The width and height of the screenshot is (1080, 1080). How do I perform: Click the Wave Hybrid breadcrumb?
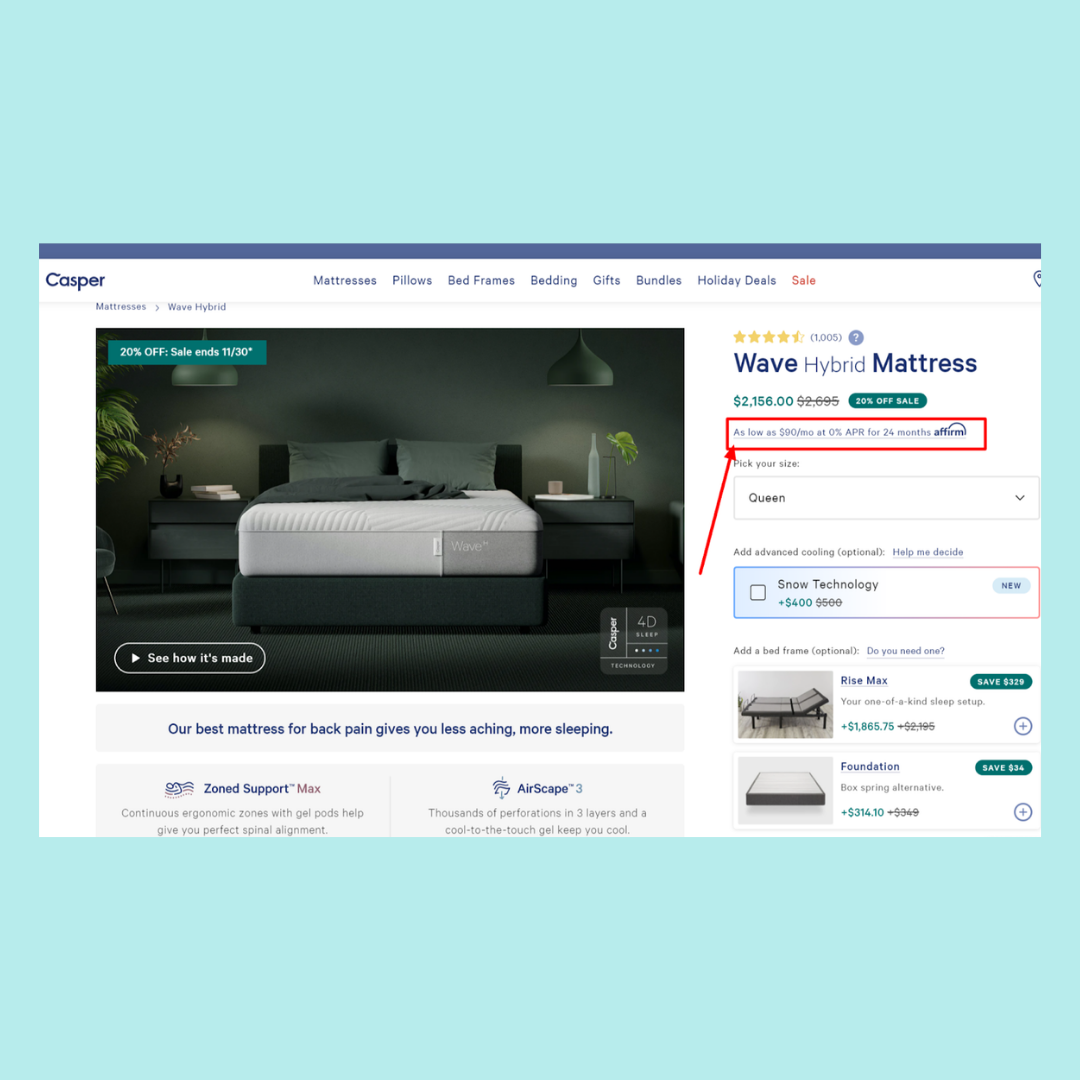tap(196, 307)
